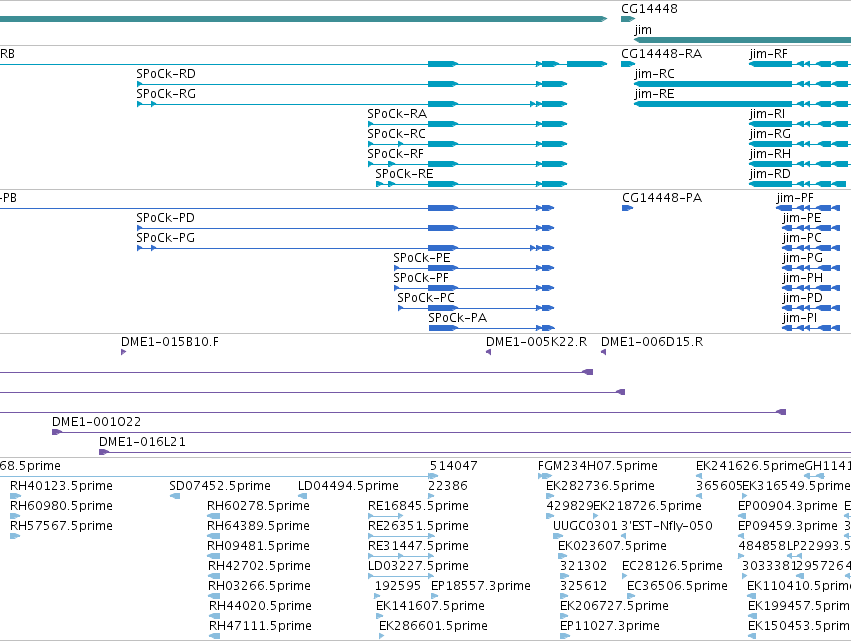Select jim-PI protein label

pos(799,318)
